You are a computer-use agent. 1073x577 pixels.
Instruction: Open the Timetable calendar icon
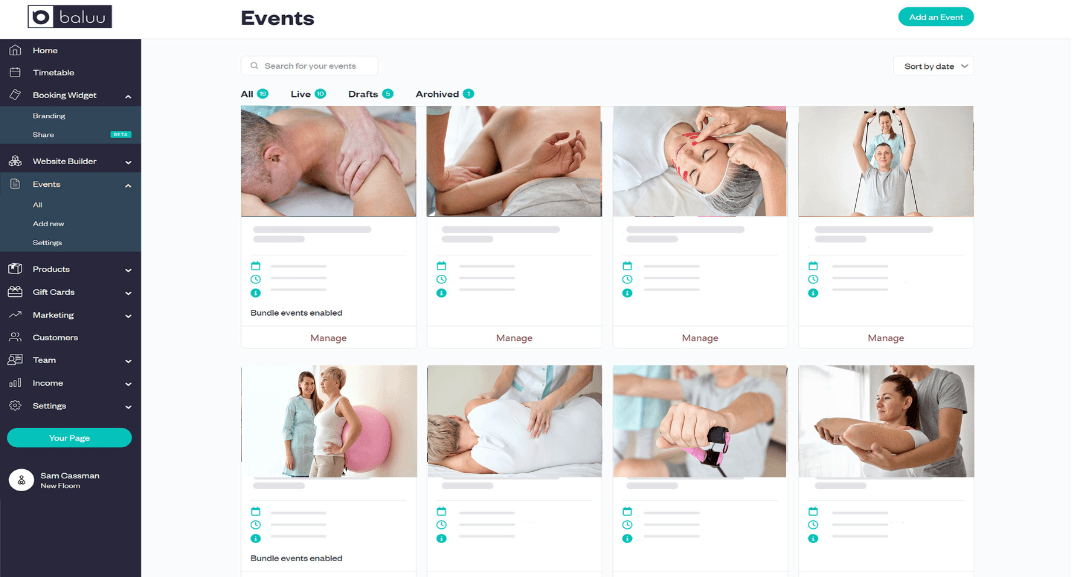tap(15, 72)
